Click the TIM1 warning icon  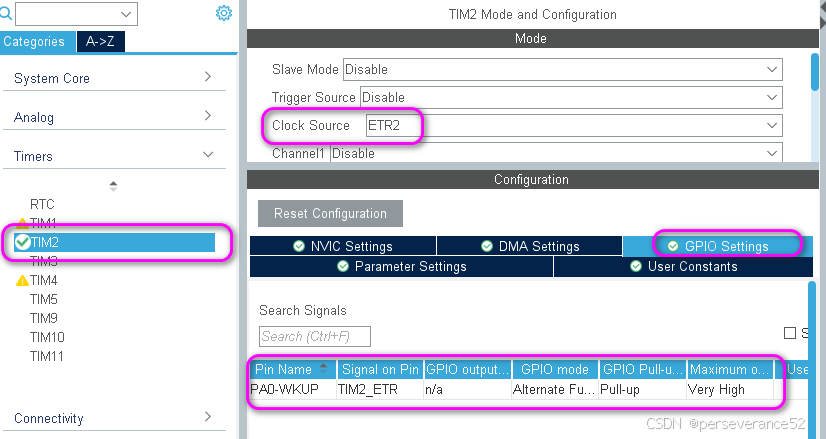click(22, 223)
